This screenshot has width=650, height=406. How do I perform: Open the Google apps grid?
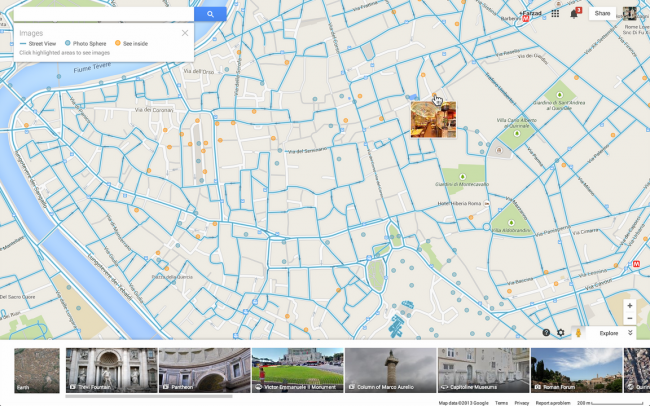(555, 14)
